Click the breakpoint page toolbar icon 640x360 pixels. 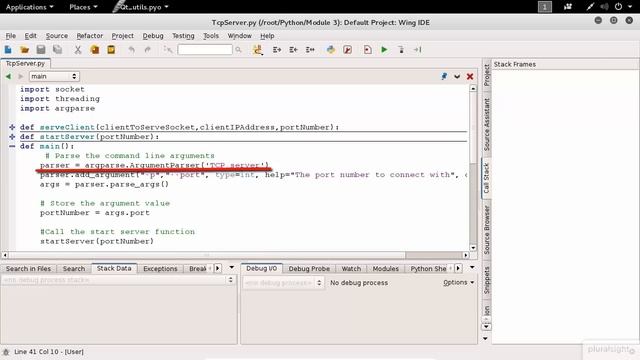click(367, 50)
